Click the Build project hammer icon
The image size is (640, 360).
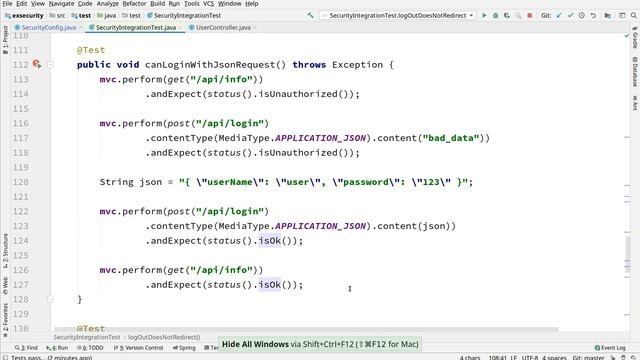pos(311,16)
